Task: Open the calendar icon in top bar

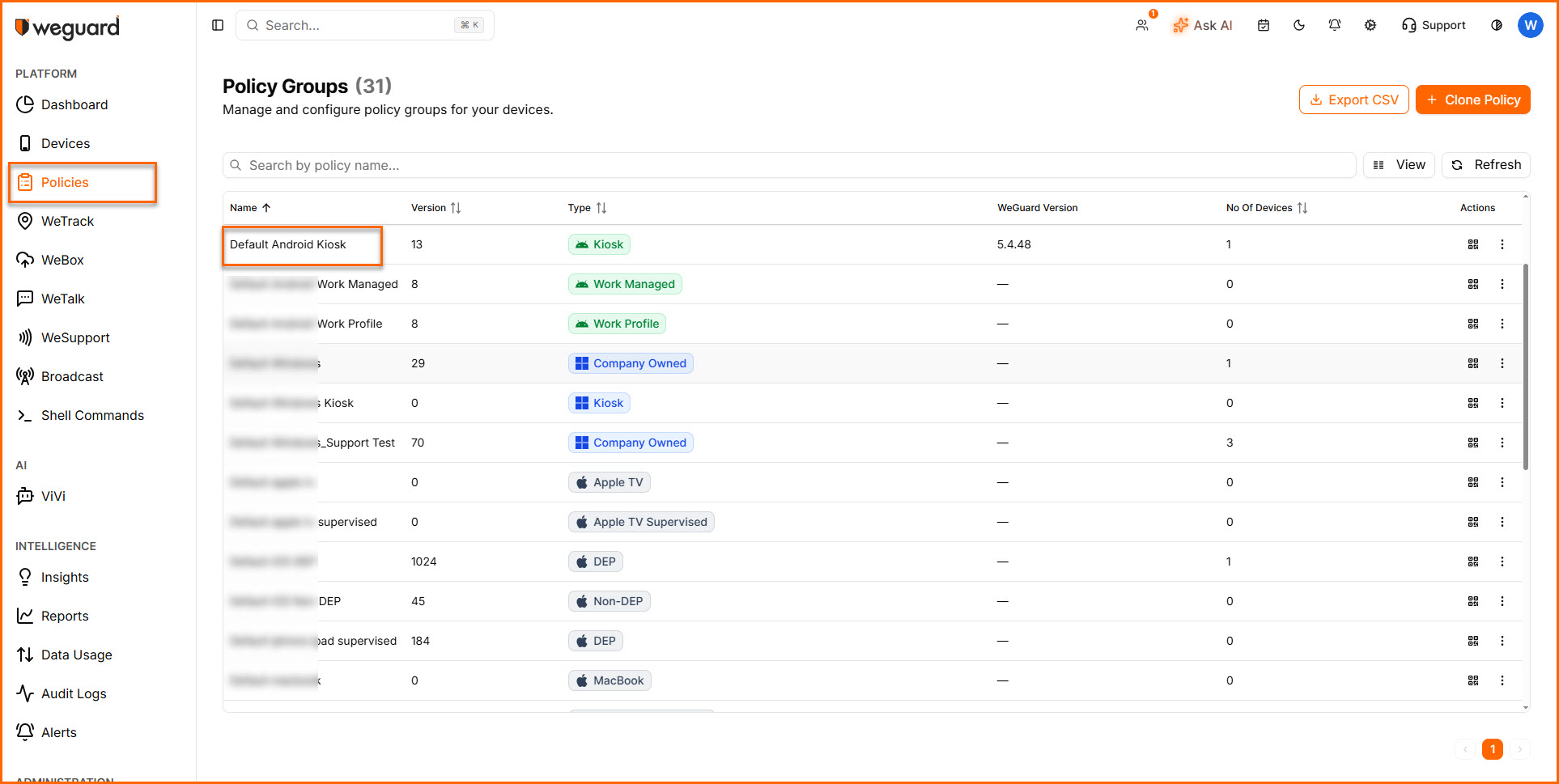Action: click(1264, 25)
